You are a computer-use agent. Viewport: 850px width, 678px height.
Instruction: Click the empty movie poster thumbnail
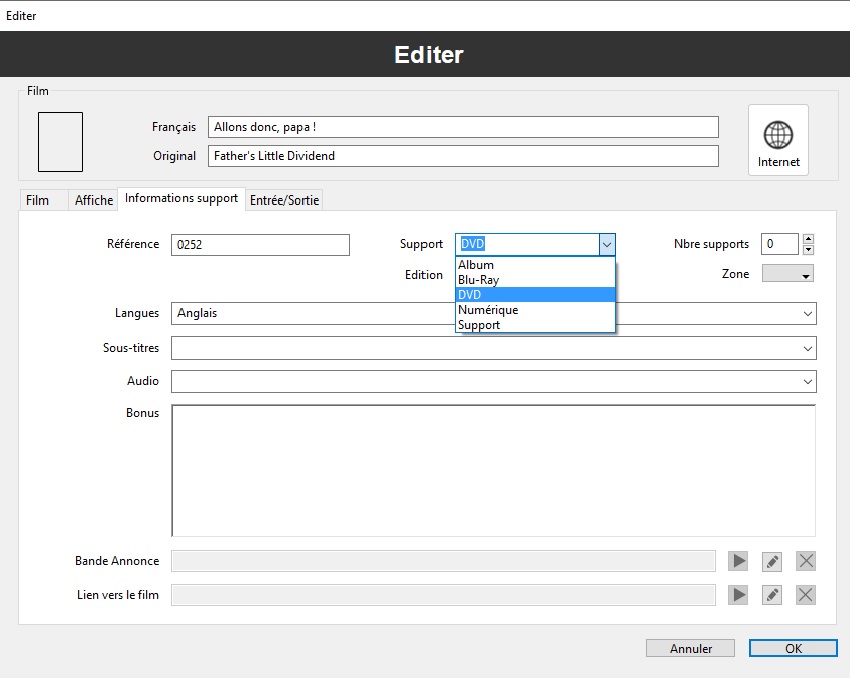60,142
